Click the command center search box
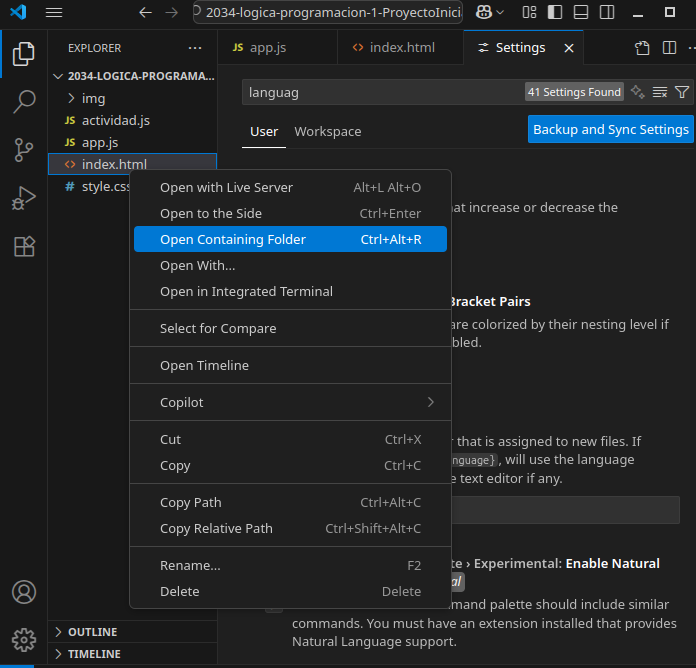This screenshot has width=696, height=668. pyautogui.click(x=328, y=12)
